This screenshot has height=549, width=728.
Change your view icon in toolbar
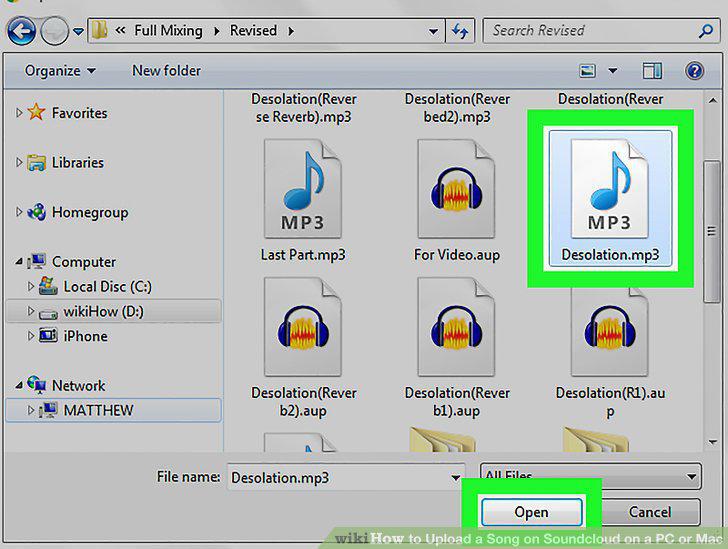pos(588,71)
